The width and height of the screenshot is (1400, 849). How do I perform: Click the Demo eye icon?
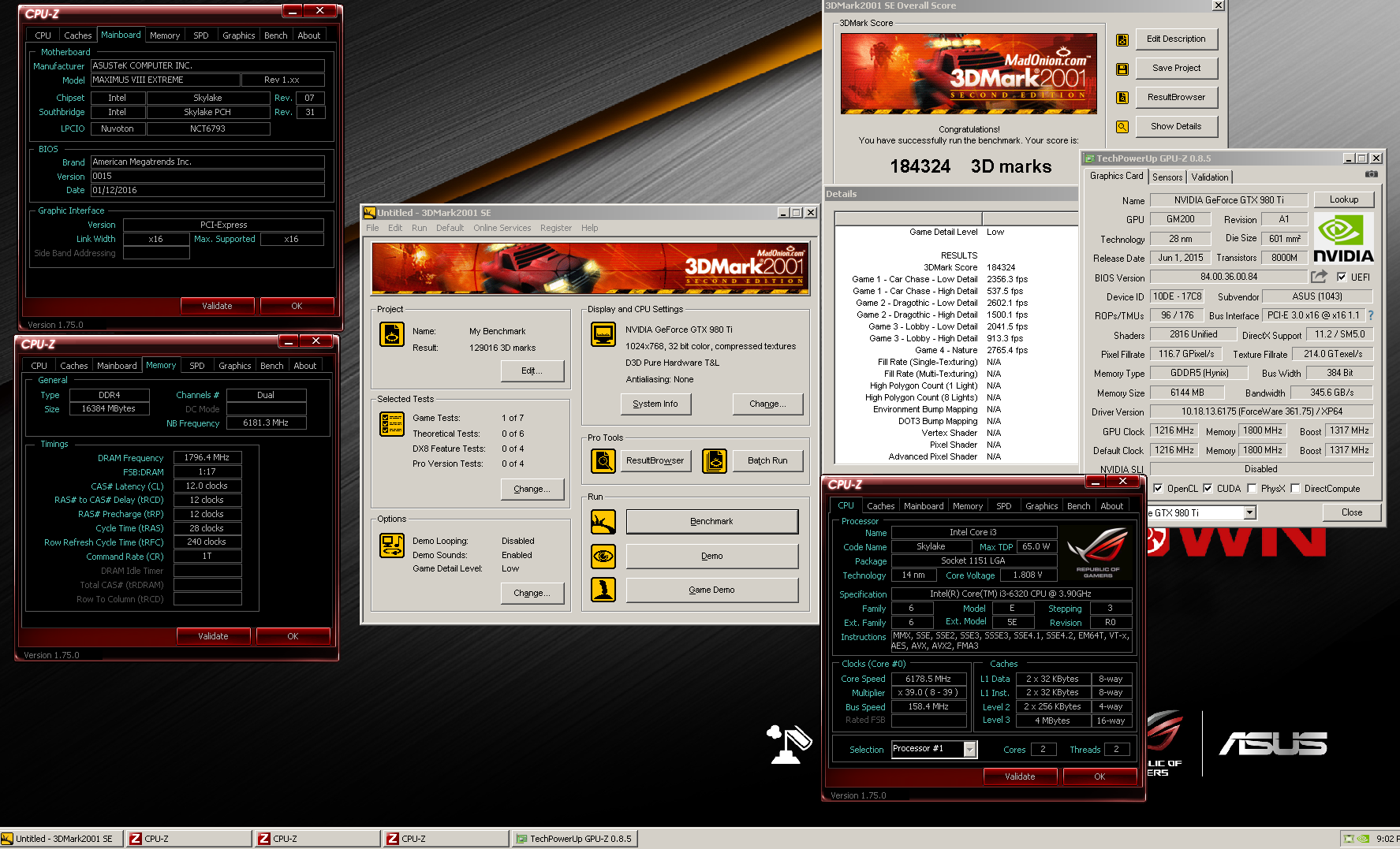tap(603, 556)
